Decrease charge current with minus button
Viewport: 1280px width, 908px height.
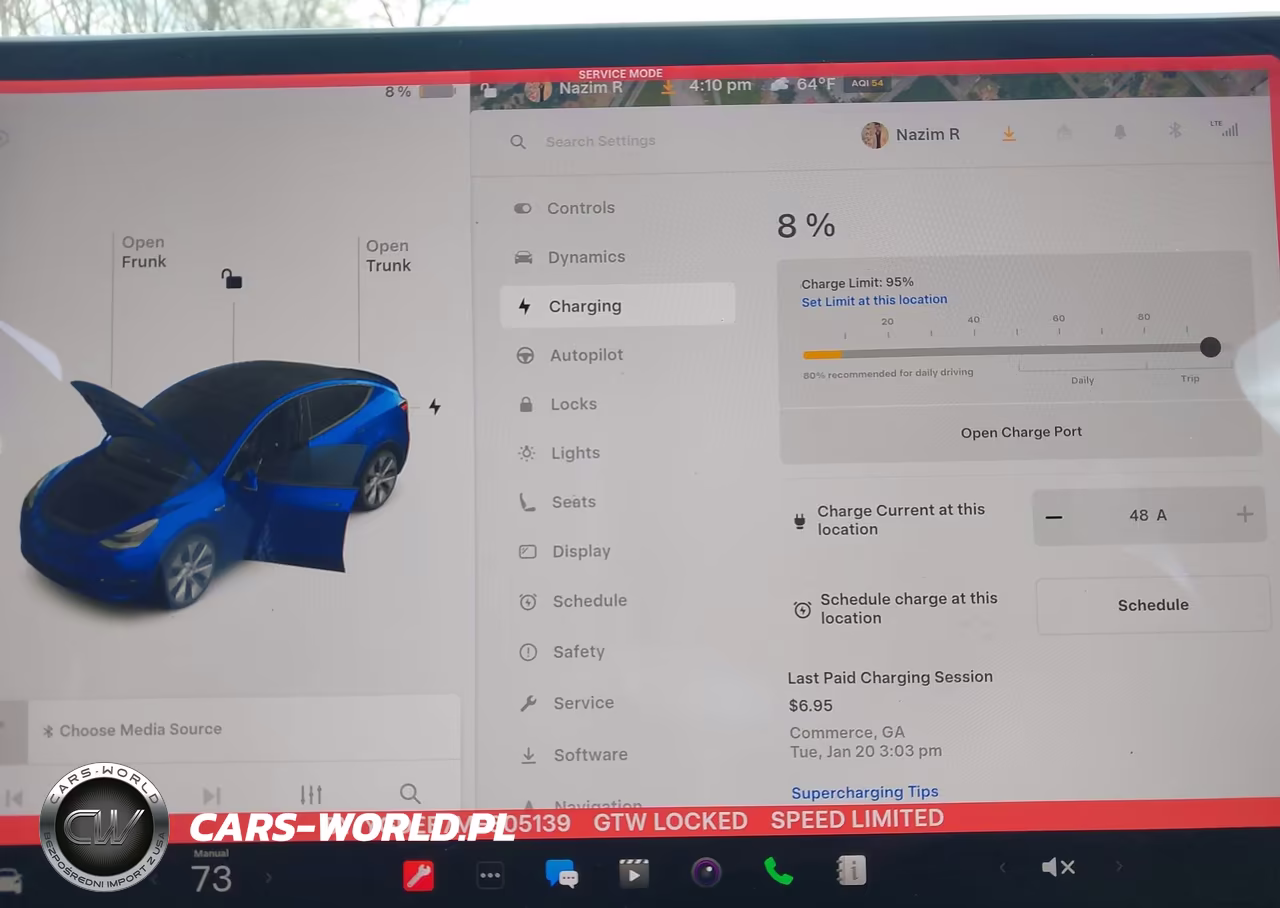tap(1054, 516)
